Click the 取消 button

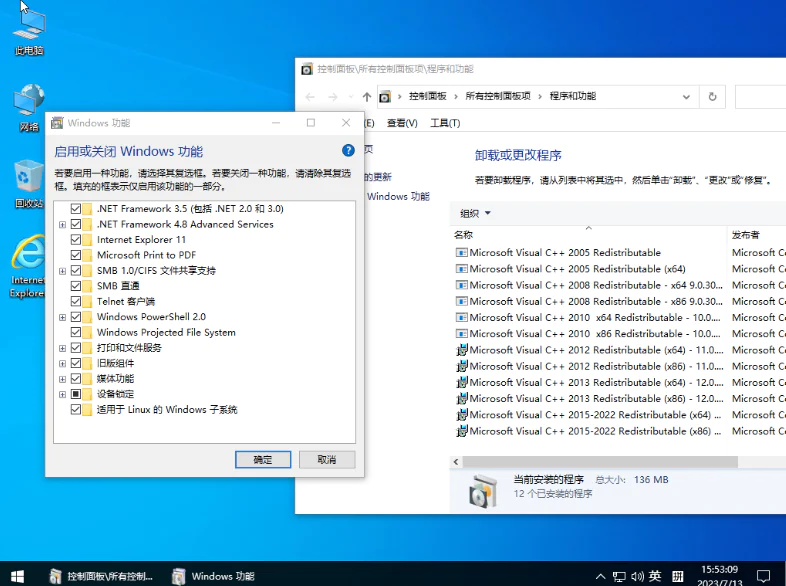tap(327, 460)
